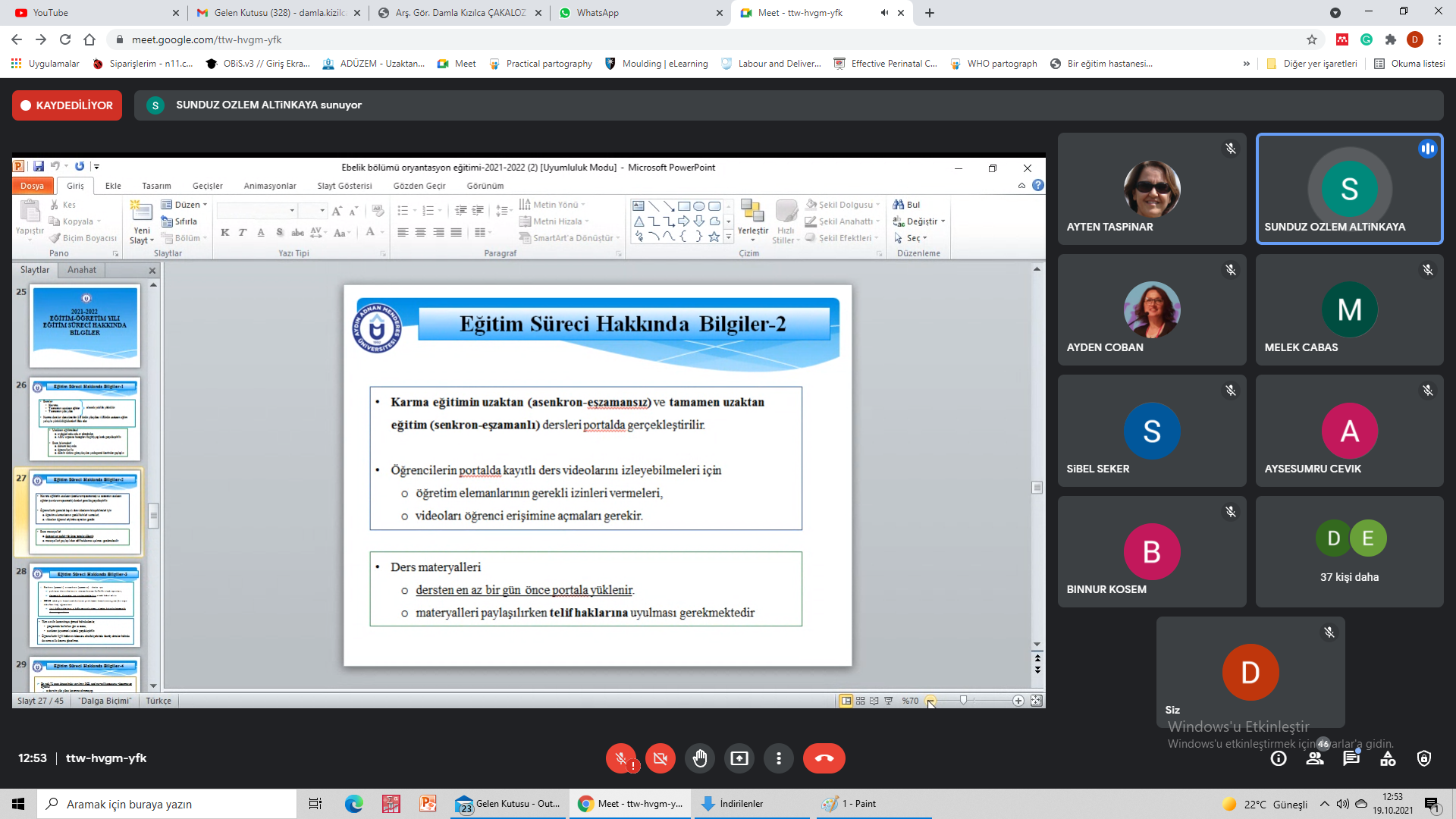The height and width of the screenshot is (819, 1456).
Task: Open the Chrome three-dot menu
Action: pyautogui.click(x=1440, y=39)
